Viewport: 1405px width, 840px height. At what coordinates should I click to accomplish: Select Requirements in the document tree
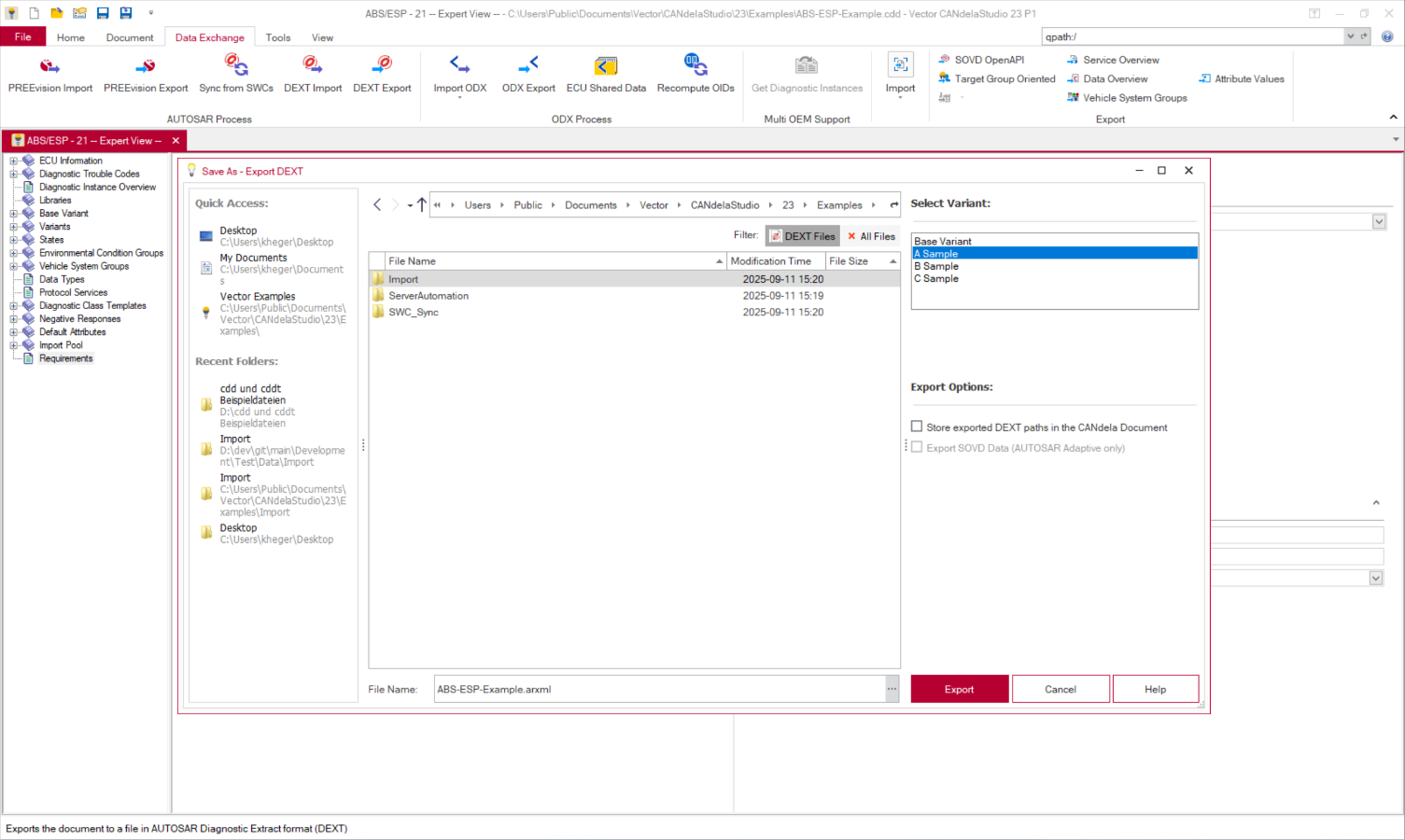click(65, 358)
